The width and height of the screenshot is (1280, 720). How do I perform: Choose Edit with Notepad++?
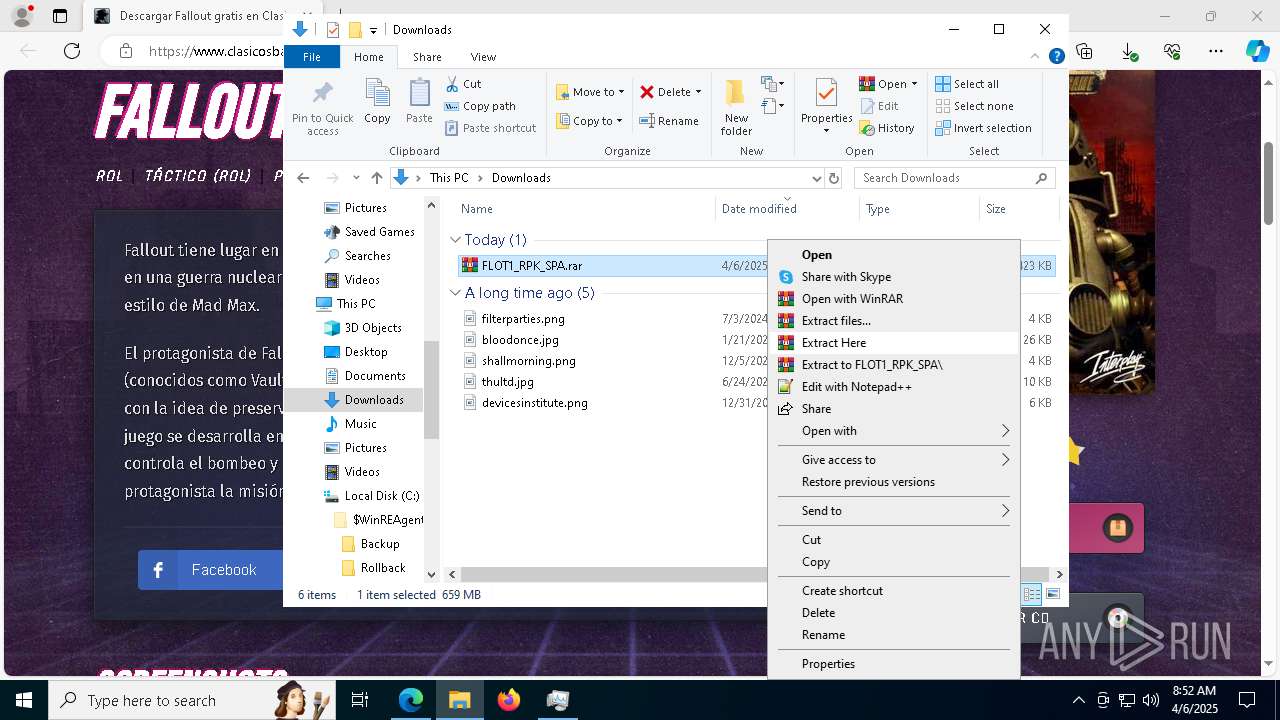(x=894, y=387)
